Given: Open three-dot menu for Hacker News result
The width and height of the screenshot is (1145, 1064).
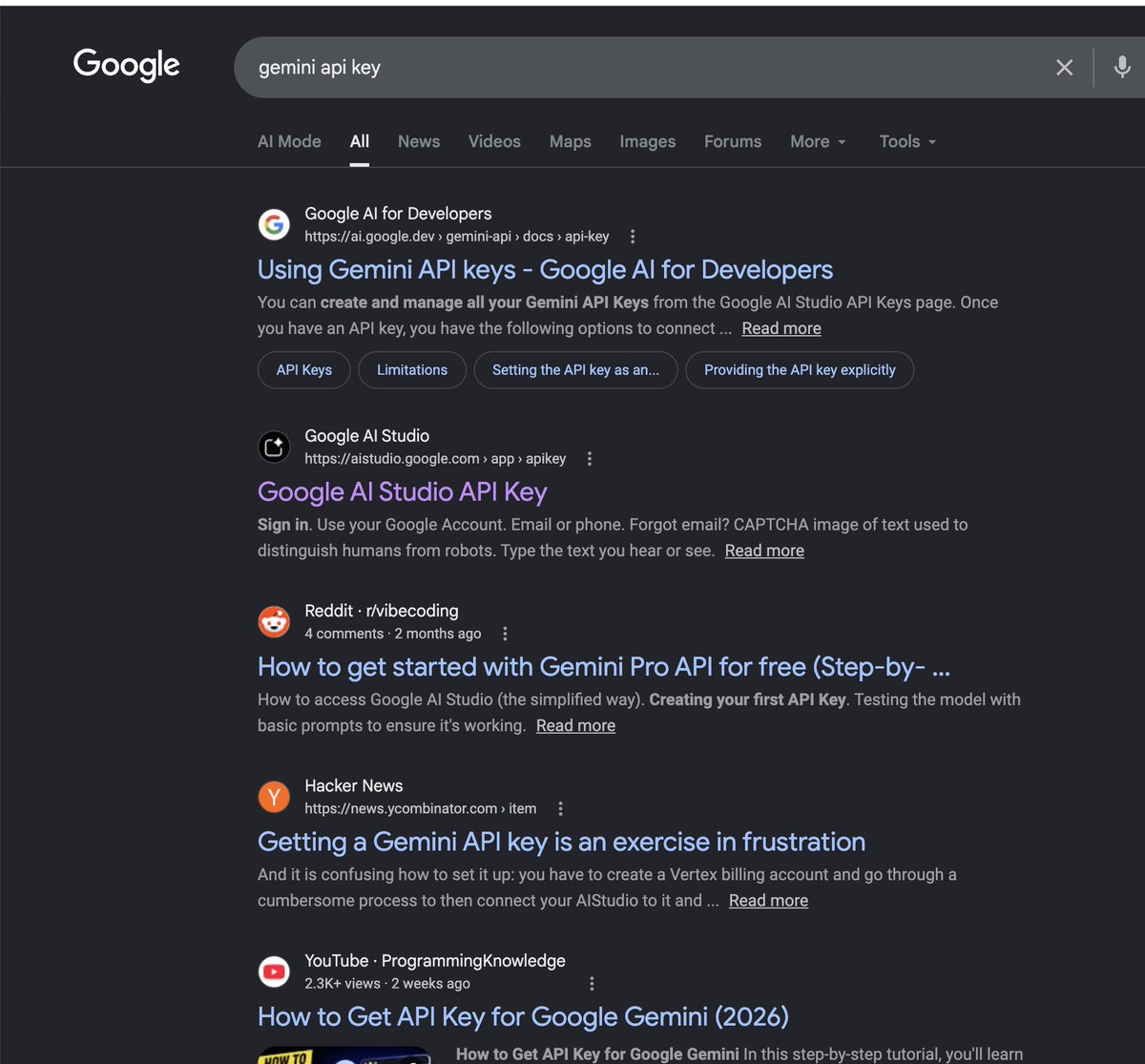Looking at the screenshot, I should [560, 808].
